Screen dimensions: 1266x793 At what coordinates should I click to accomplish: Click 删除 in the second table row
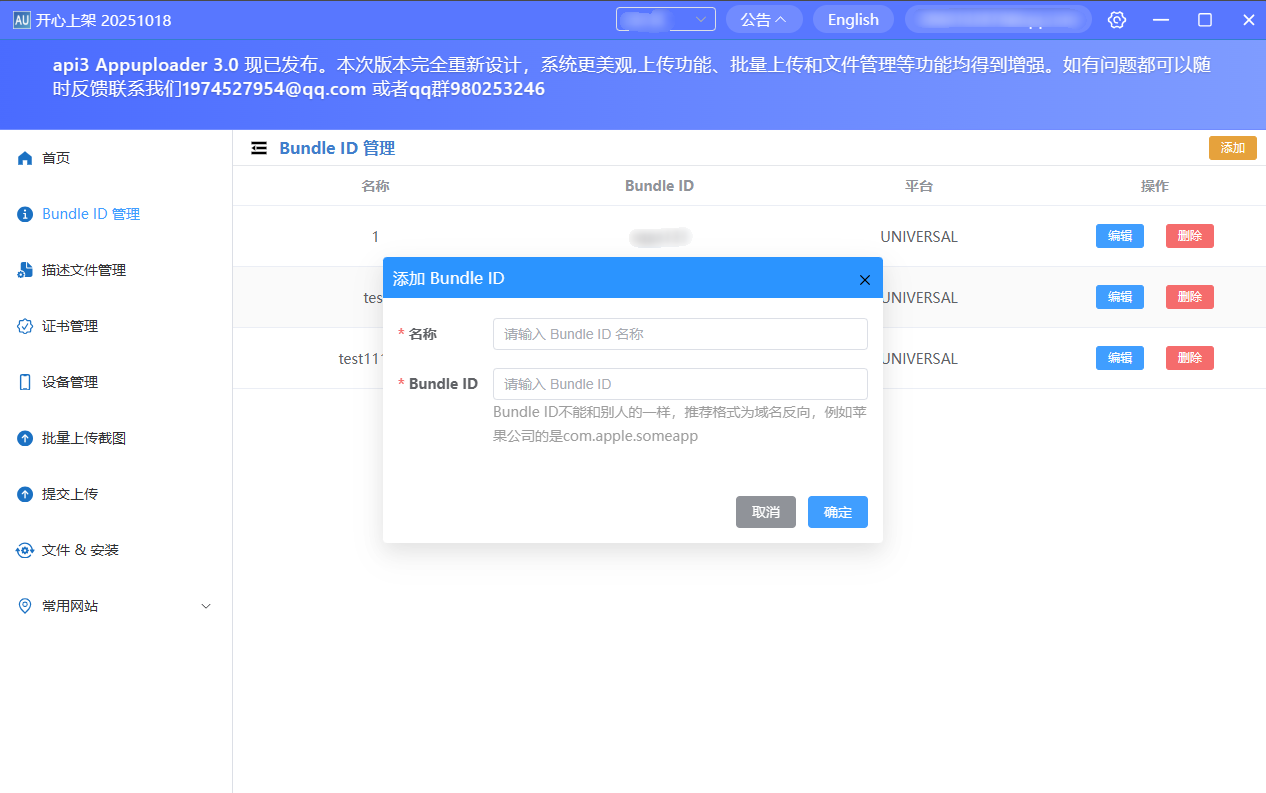click(x=1190, y=297)
